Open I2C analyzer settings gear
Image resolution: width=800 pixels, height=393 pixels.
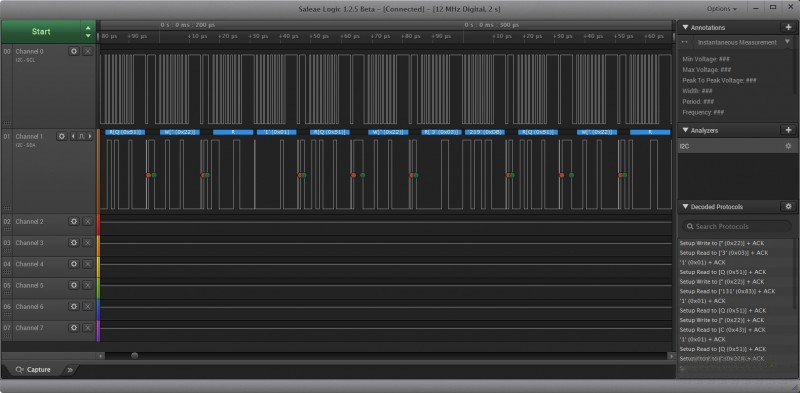pyautogui.click(x=788, y=146)
